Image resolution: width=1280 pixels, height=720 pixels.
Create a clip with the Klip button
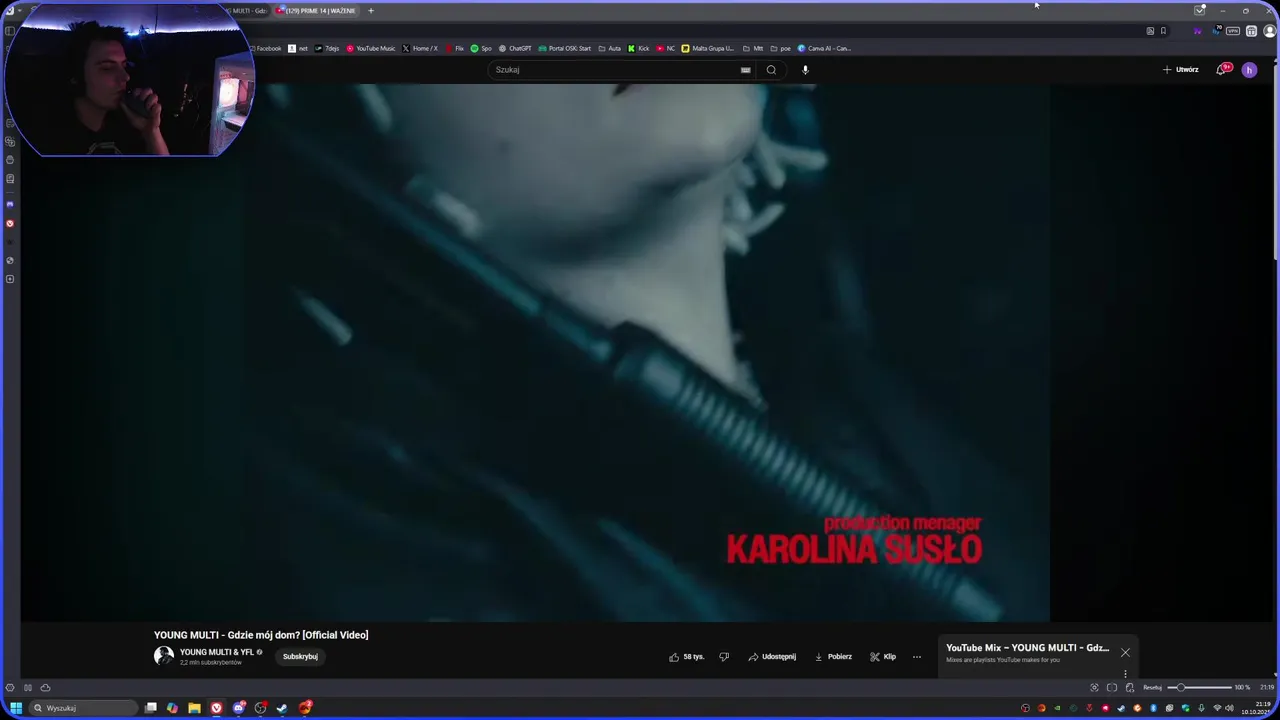click(883, 657)
